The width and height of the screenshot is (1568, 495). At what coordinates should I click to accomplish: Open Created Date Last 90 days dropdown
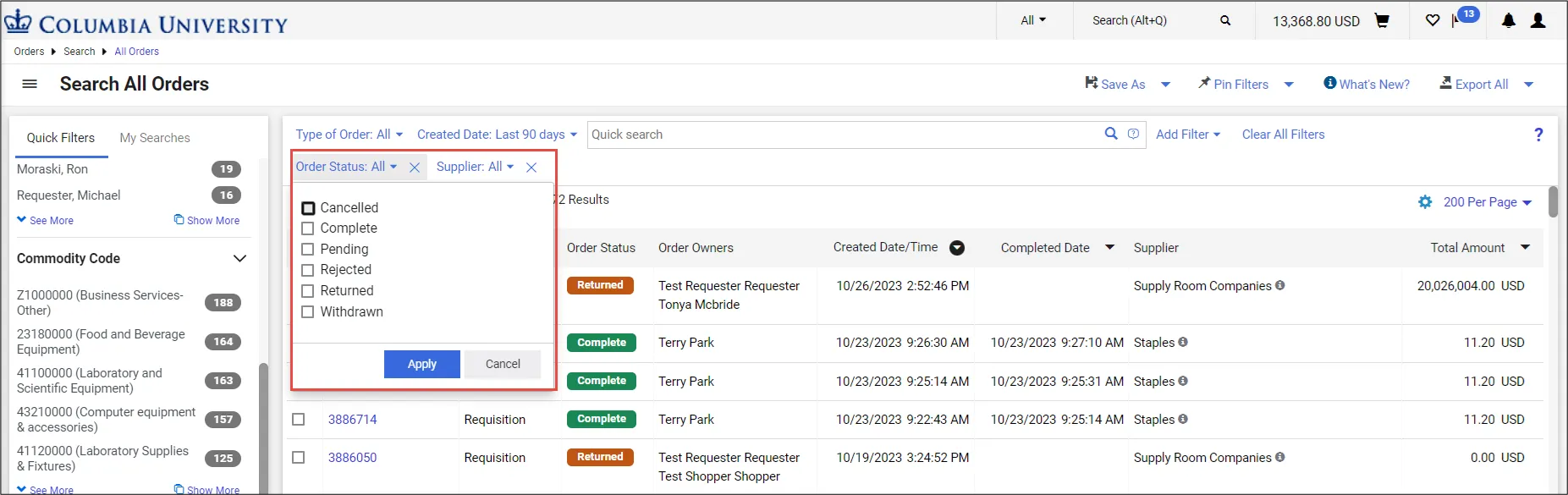click(x=497, y=135)
